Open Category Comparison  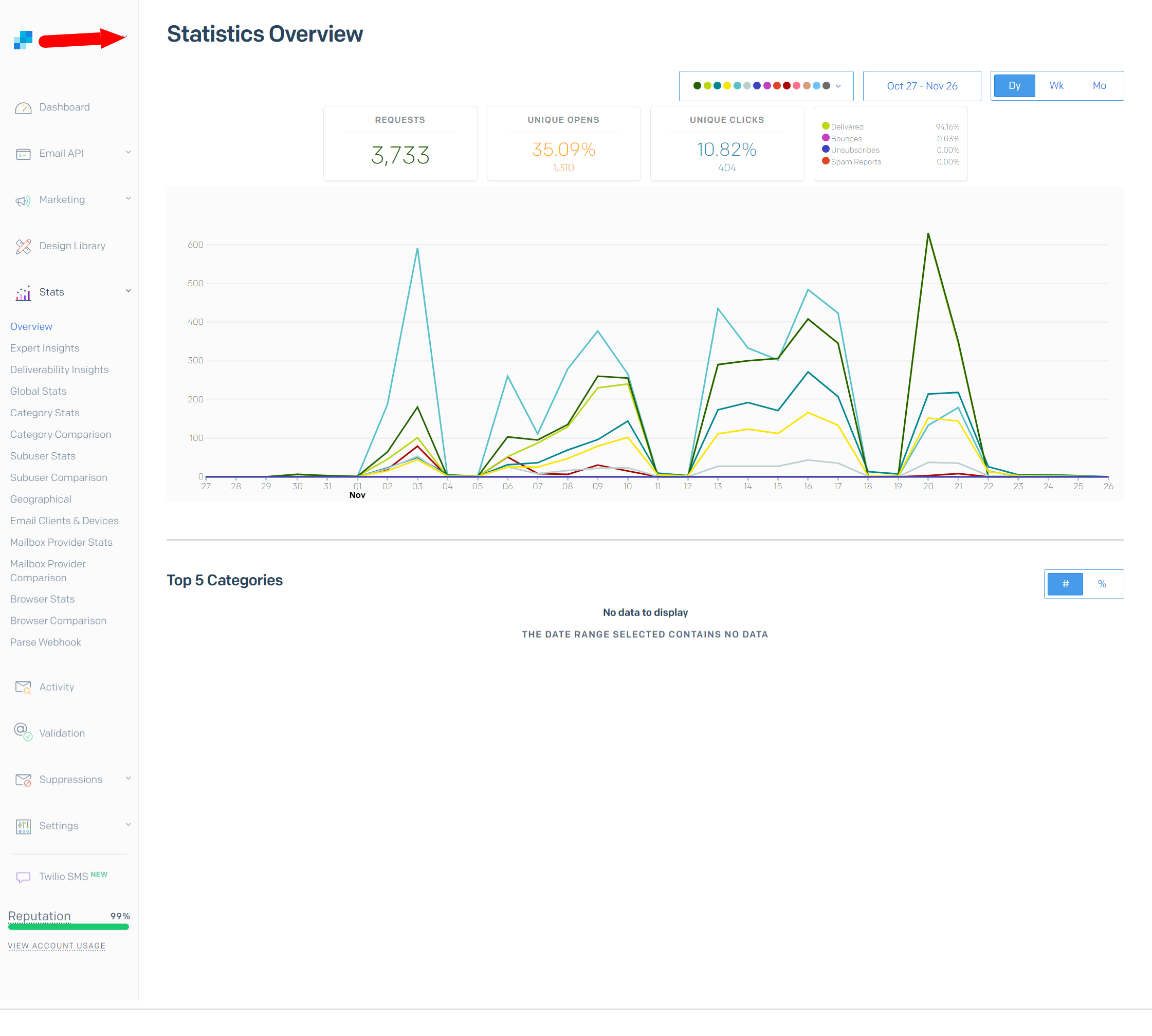pyautogui.click(x=60, y=435)
